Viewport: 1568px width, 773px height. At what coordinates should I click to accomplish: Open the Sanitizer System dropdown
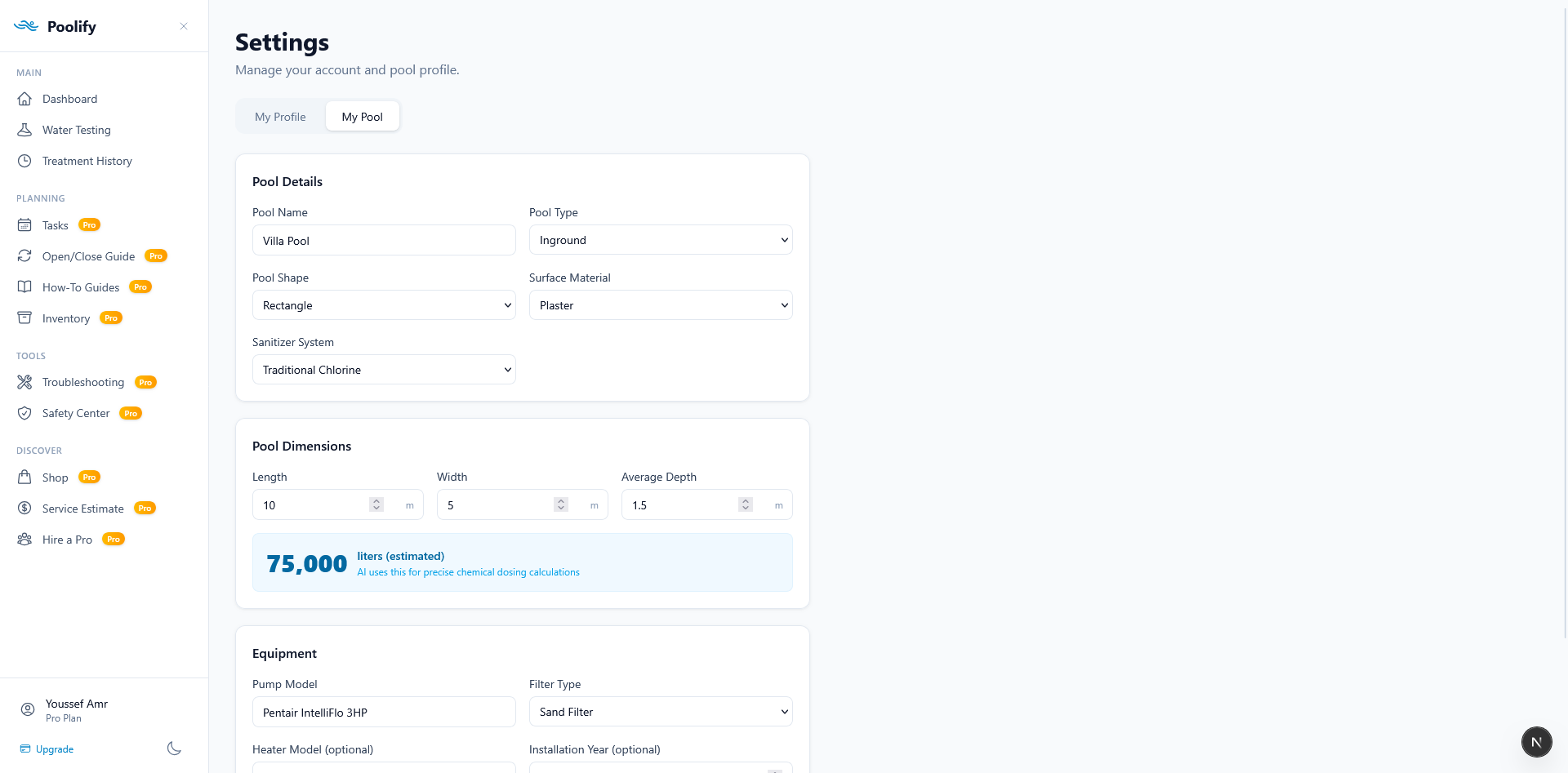click(x=384, y=370)
